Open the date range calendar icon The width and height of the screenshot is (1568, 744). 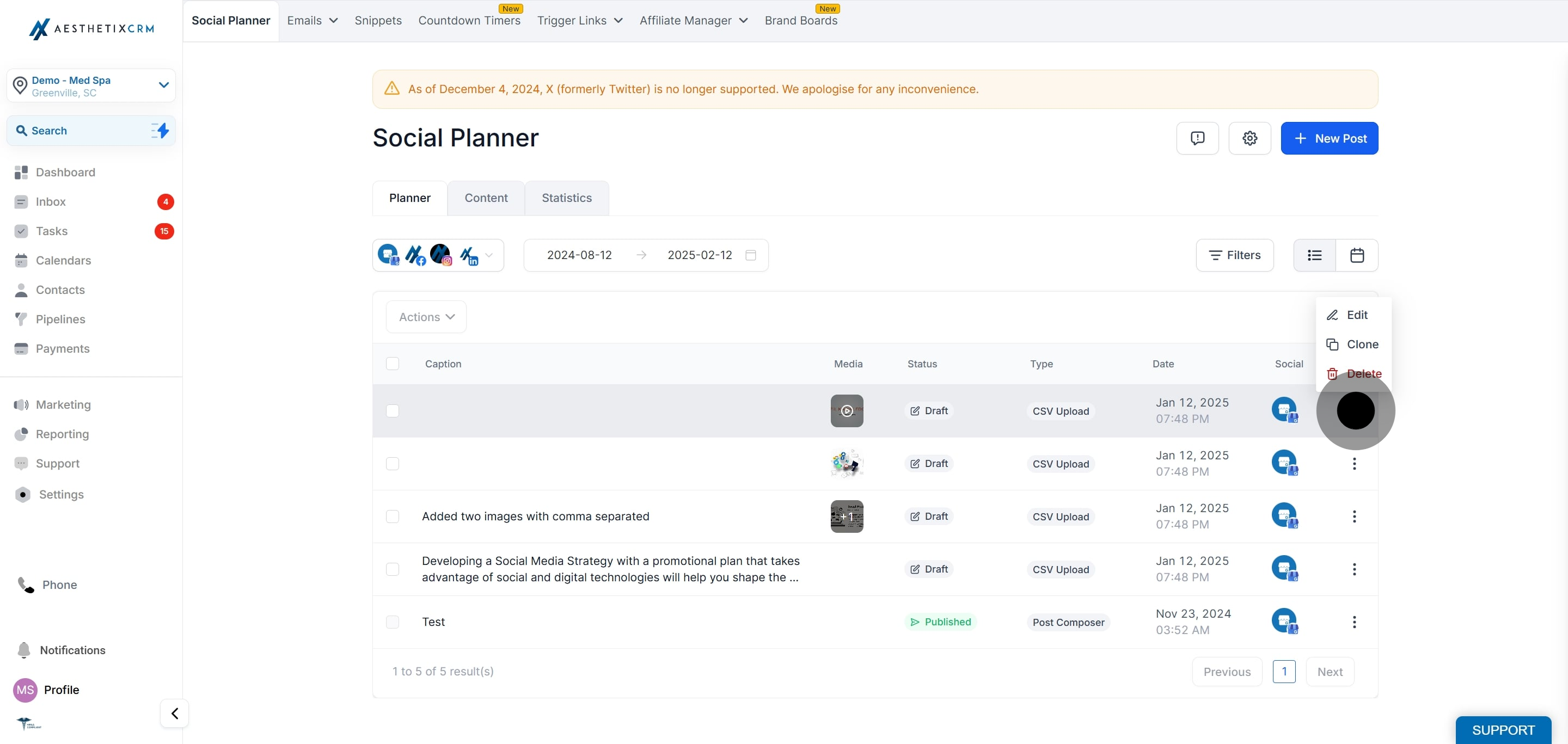tap(751, 255)
